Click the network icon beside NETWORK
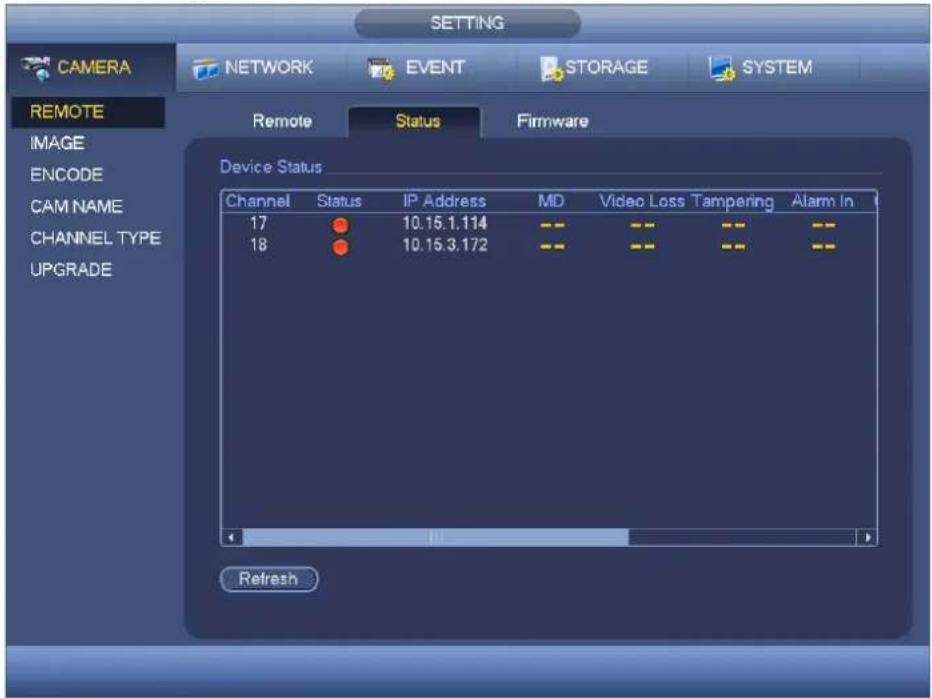This screenshot has height=698, width=932. click(206, 69)
